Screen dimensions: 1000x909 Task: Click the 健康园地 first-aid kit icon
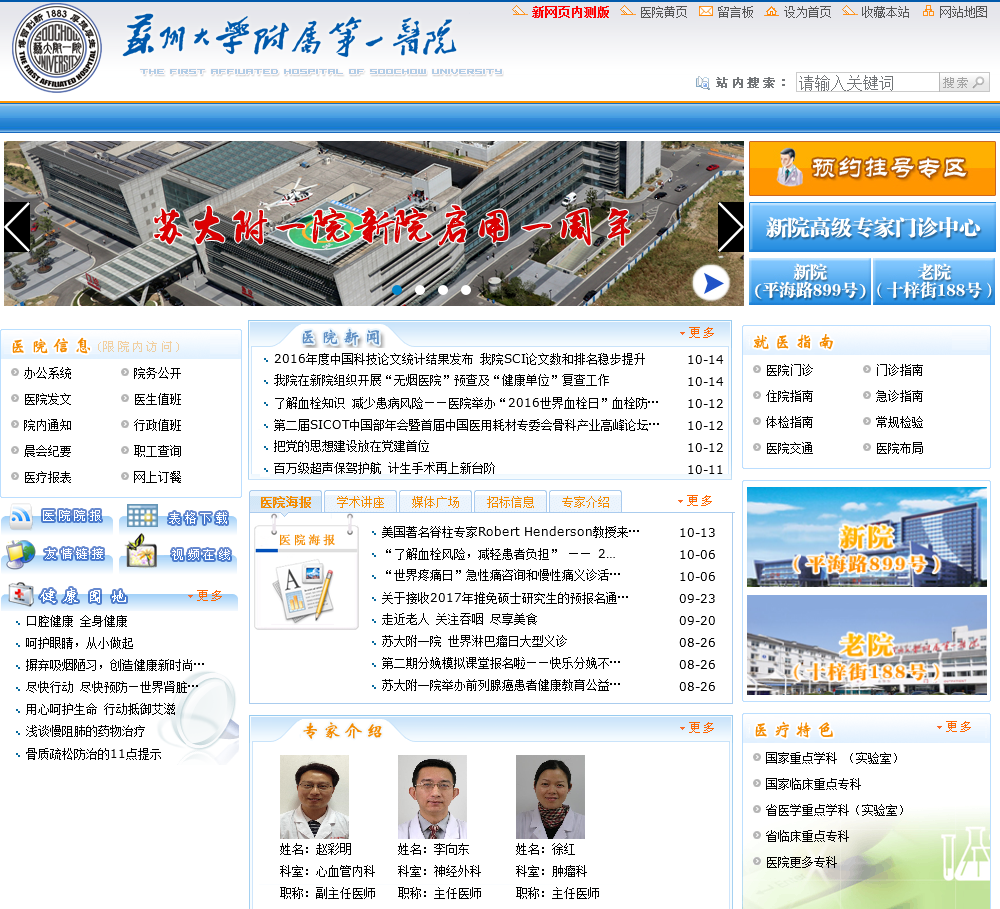tap(20, 595)
